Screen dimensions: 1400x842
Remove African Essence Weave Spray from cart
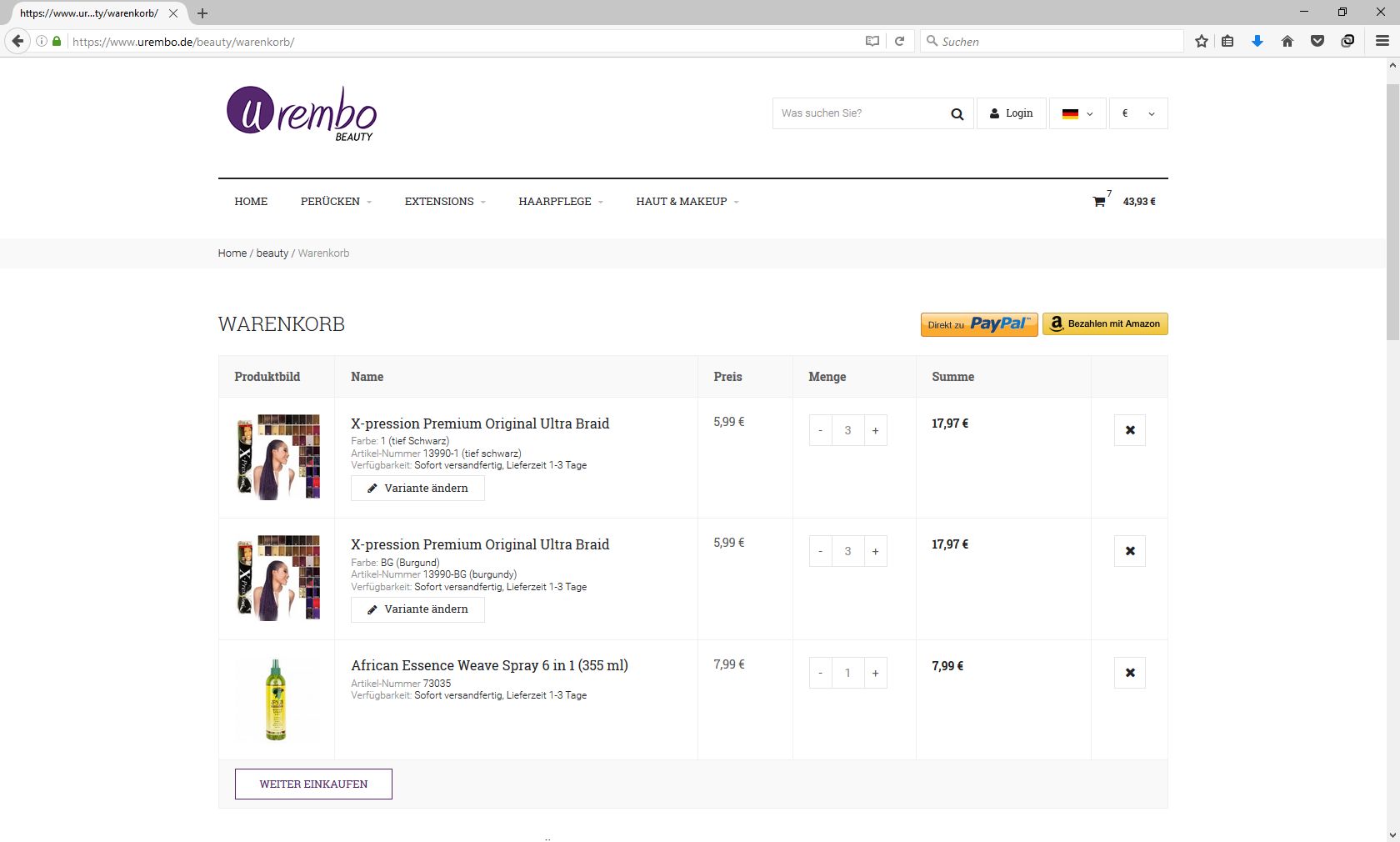(x=1130, y=673)
